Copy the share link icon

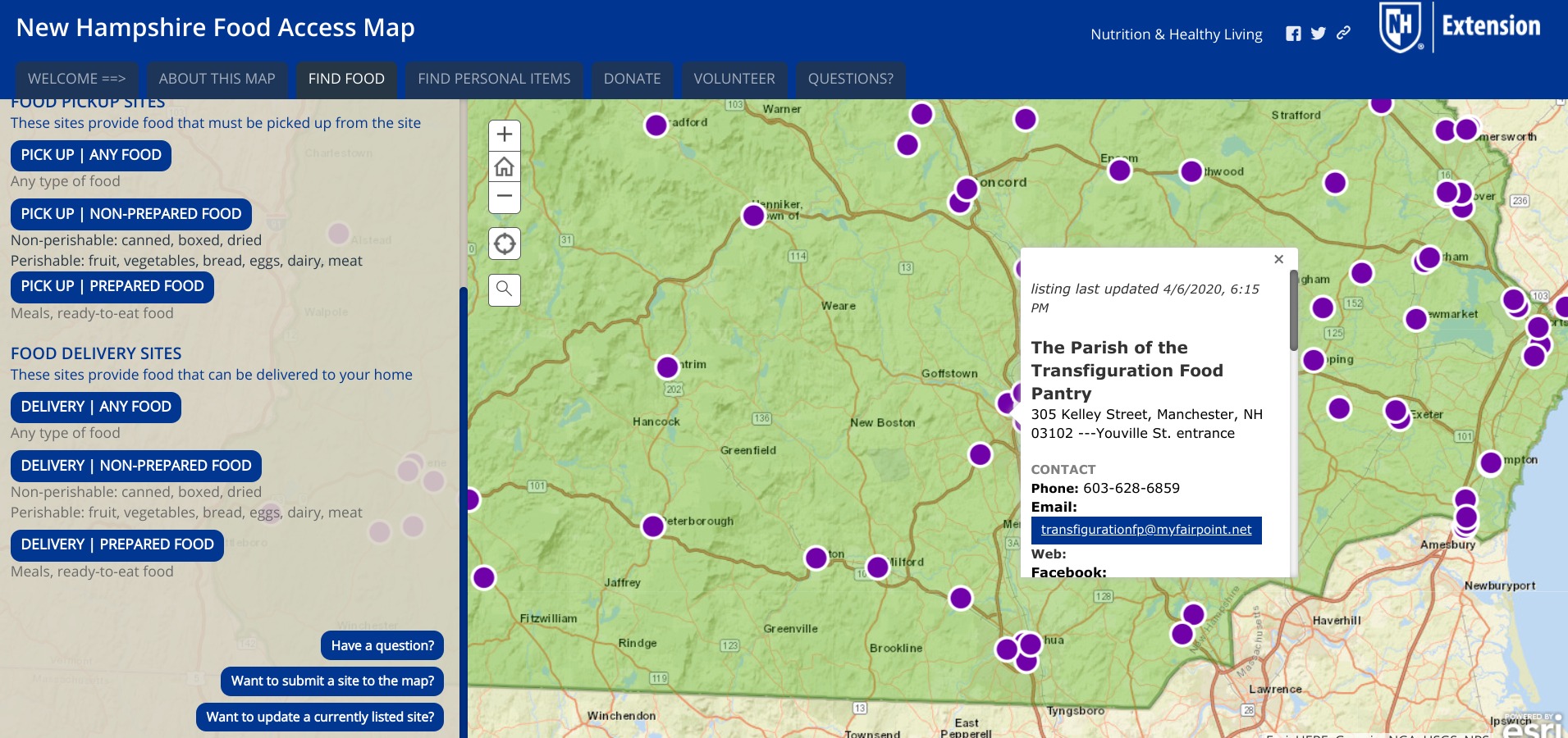1343,34
